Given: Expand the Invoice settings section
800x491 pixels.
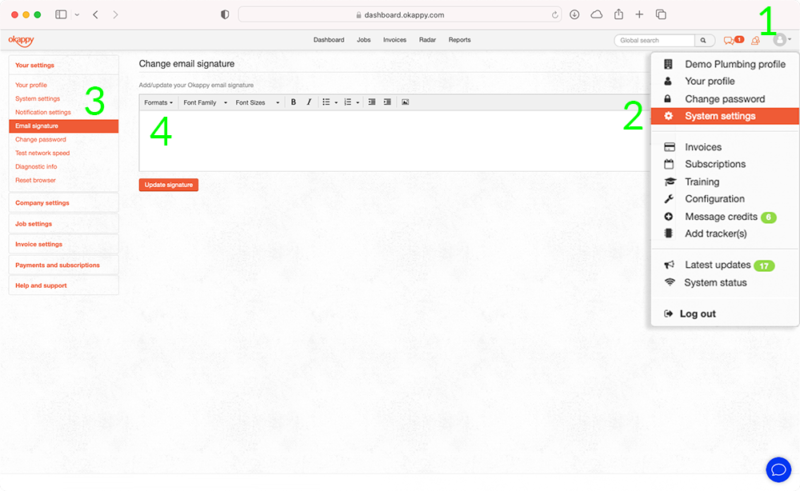Looking at the screenshot, I should (39, 244).
